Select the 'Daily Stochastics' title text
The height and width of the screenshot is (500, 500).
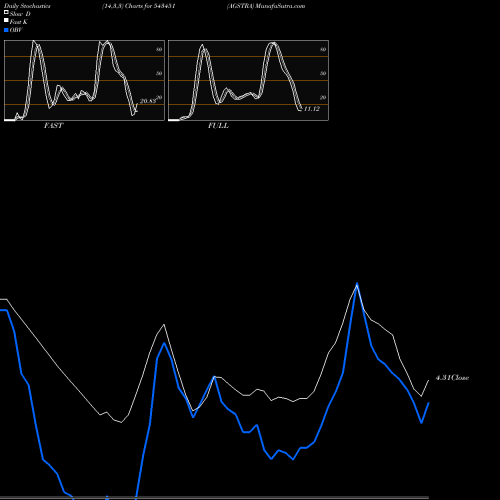pos(27,6)
